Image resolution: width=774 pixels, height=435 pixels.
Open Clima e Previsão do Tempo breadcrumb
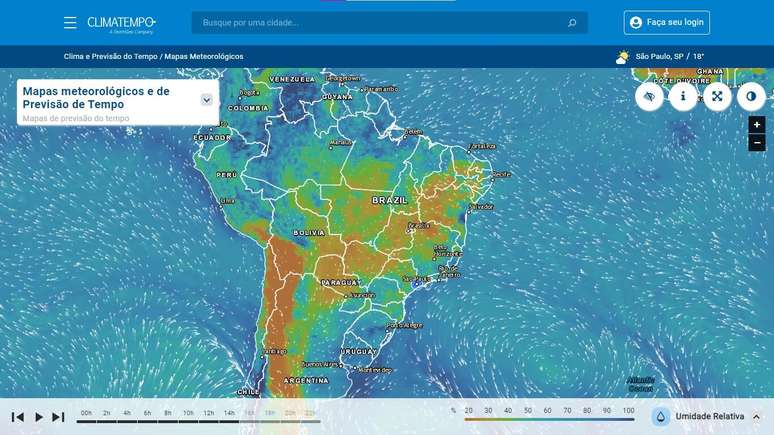pos(110,57)
